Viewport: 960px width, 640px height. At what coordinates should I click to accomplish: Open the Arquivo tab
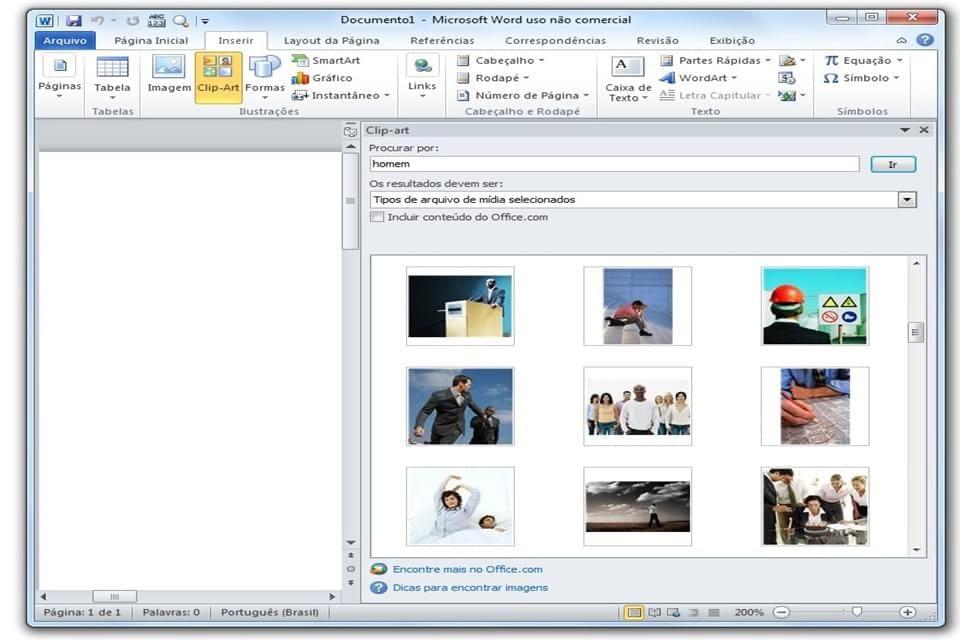click(x=65, y=40)
